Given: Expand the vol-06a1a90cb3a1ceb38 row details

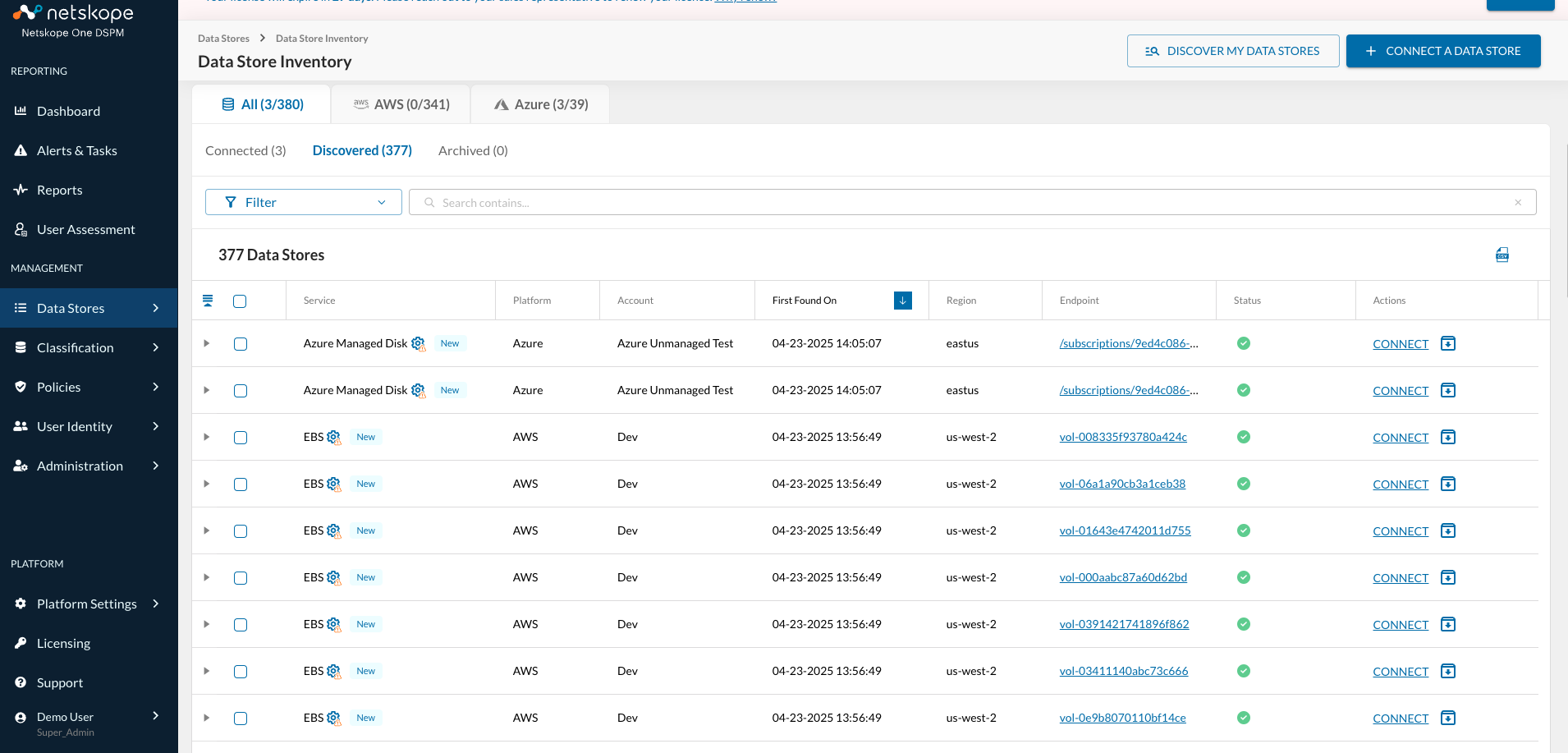Looking at the screenshot, I should click(x=207, y=484).
